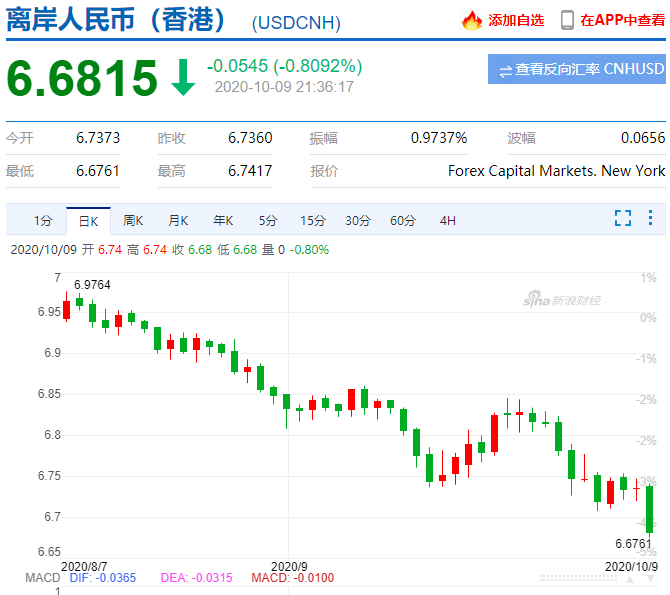Screen dimensions: 670x595
Task: Click the green down arrow beside 6.6815
Action: (183, 78)
